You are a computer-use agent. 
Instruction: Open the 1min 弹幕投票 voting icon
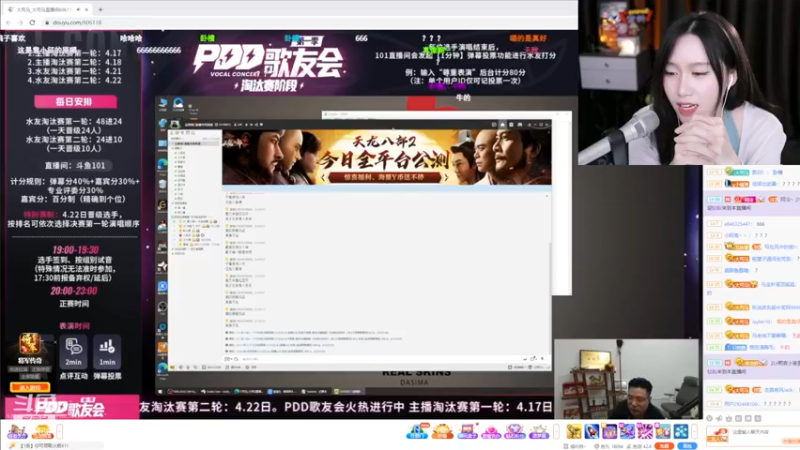(x=107, y=352)
